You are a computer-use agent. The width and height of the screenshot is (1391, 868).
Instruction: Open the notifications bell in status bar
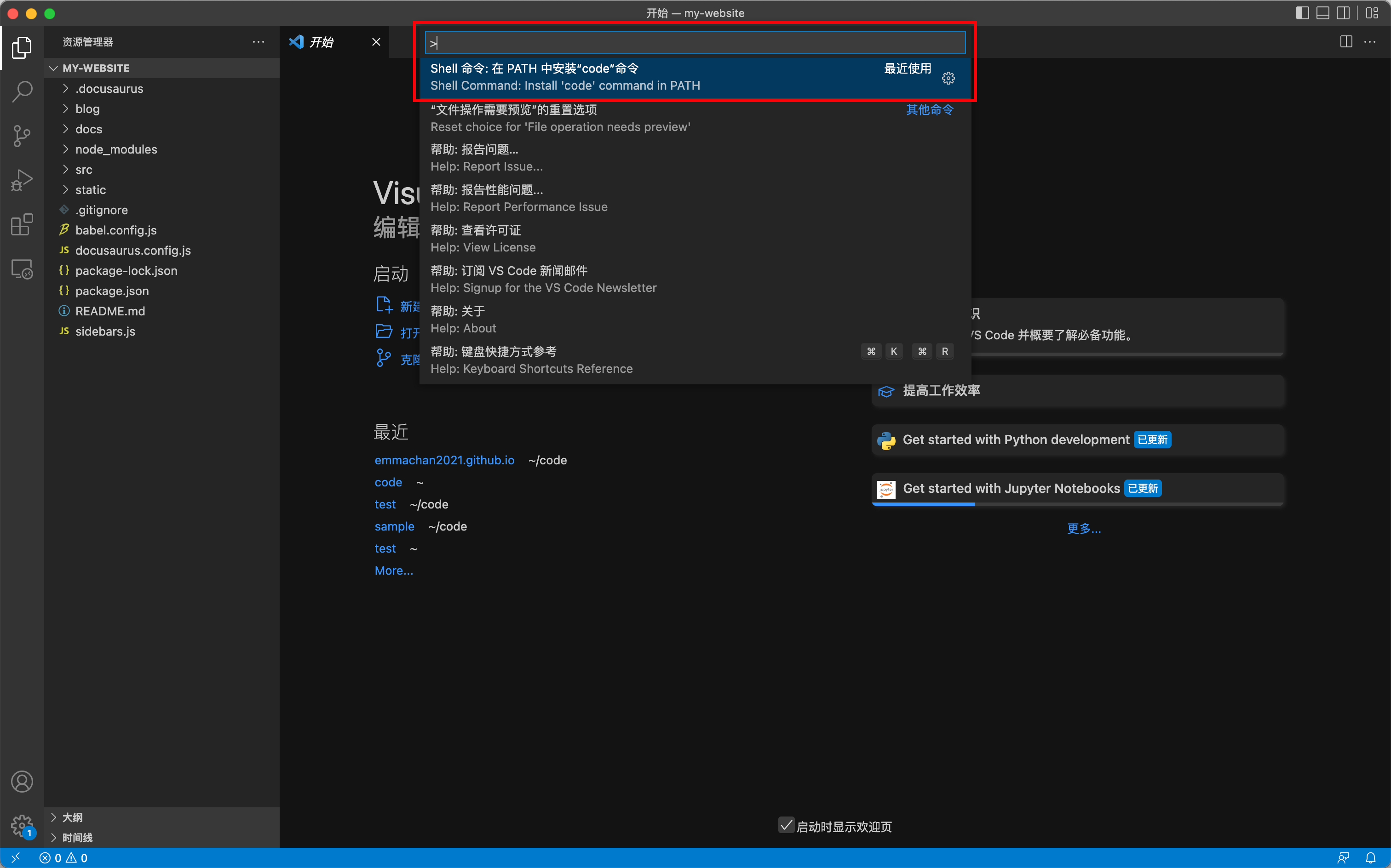tap(1370, 858)
